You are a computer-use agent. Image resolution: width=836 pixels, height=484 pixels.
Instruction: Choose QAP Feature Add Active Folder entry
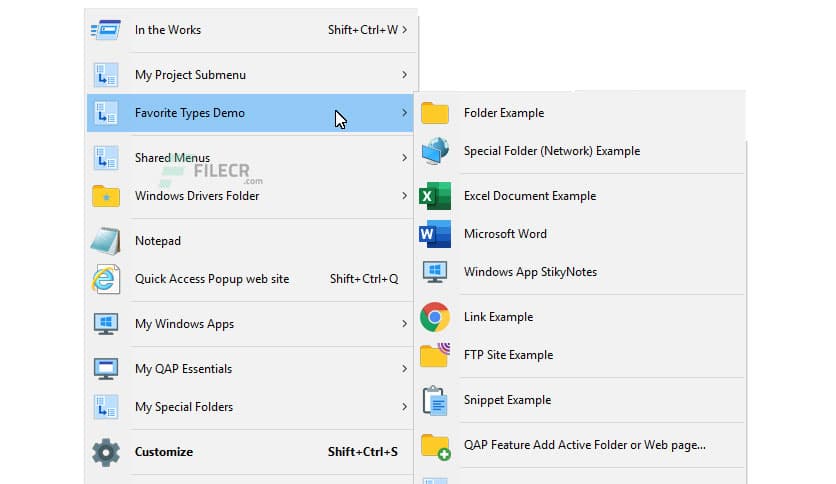click(580, 445)
